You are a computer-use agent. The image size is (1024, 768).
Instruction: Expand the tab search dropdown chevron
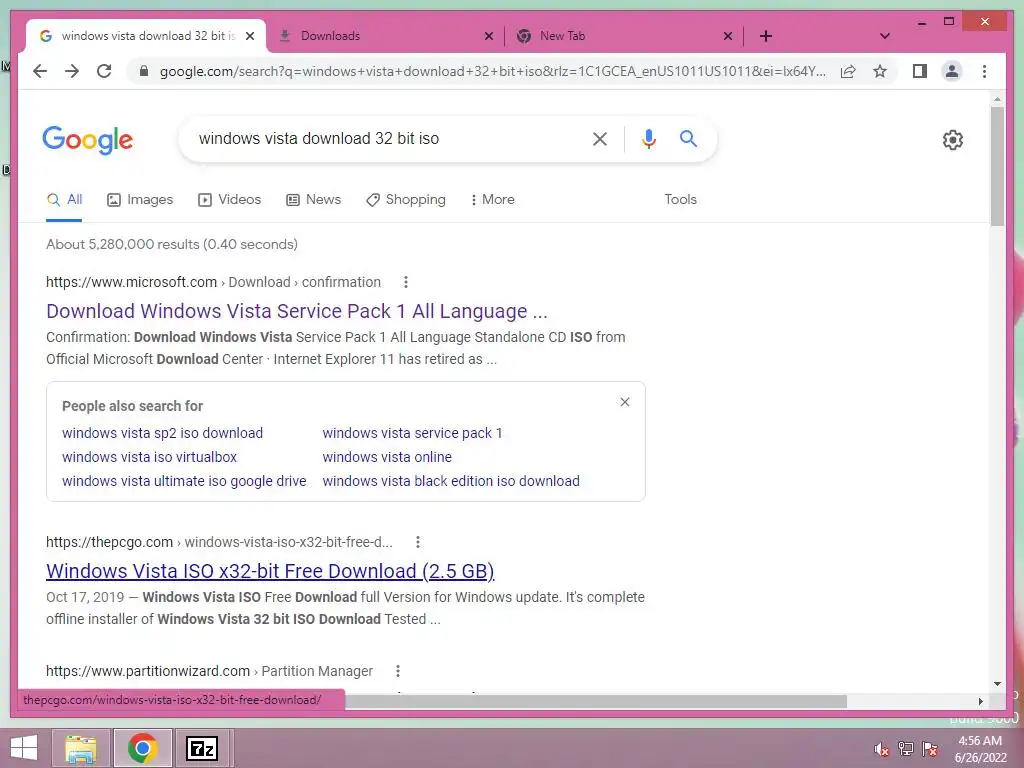click(885, 36)
